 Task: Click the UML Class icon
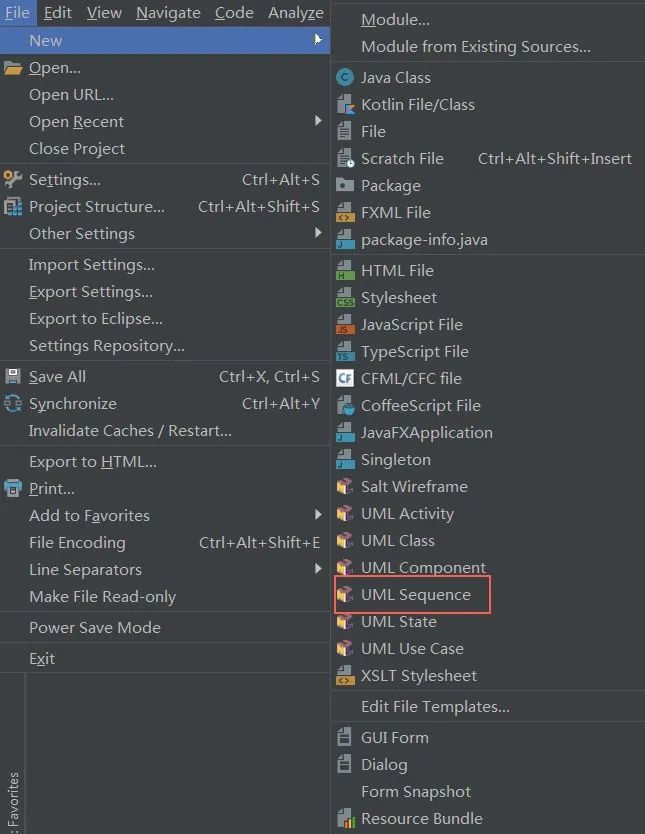tap(345, 540)
